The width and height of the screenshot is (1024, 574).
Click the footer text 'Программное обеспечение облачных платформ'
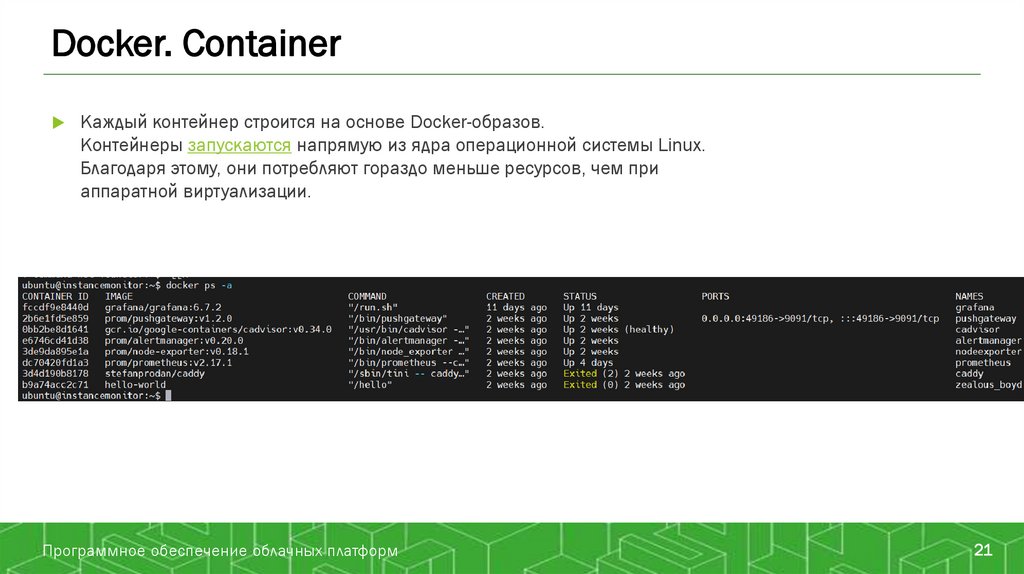pyautogui.click(x=220, y=550)
